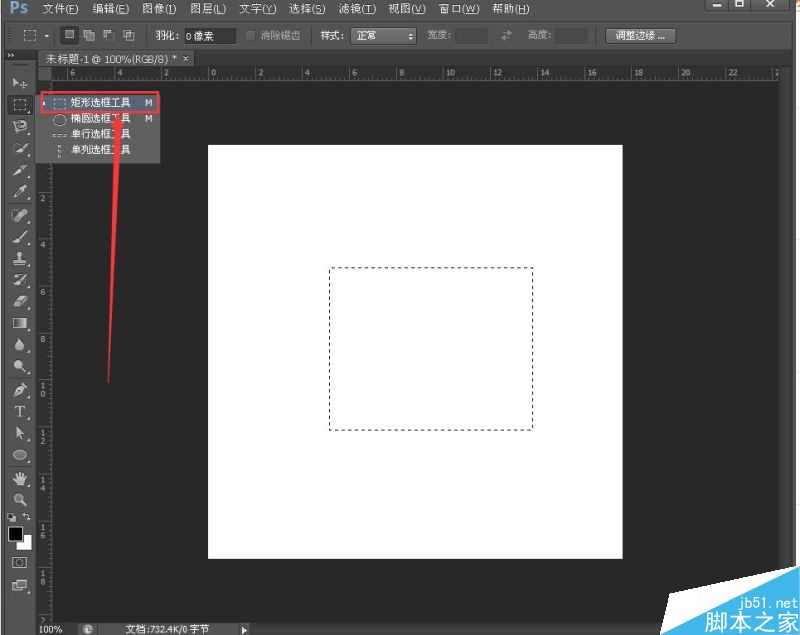Select the Gradient tool
This screenshot has width=800, height=635.
[19, 323]
